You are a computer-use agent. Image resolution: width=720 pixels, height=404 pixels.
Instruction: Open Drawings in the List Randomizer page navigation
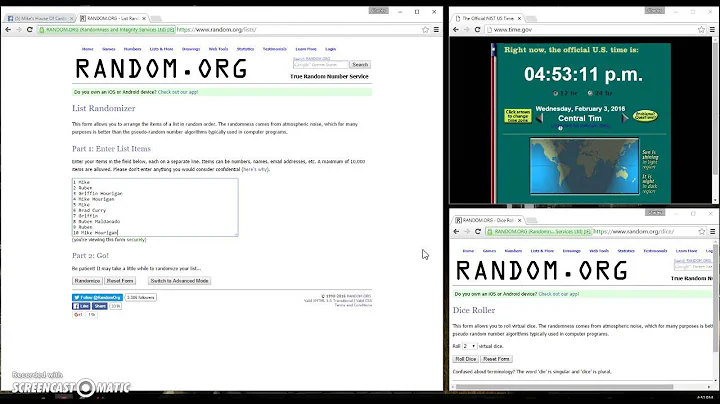coord(191,49)
